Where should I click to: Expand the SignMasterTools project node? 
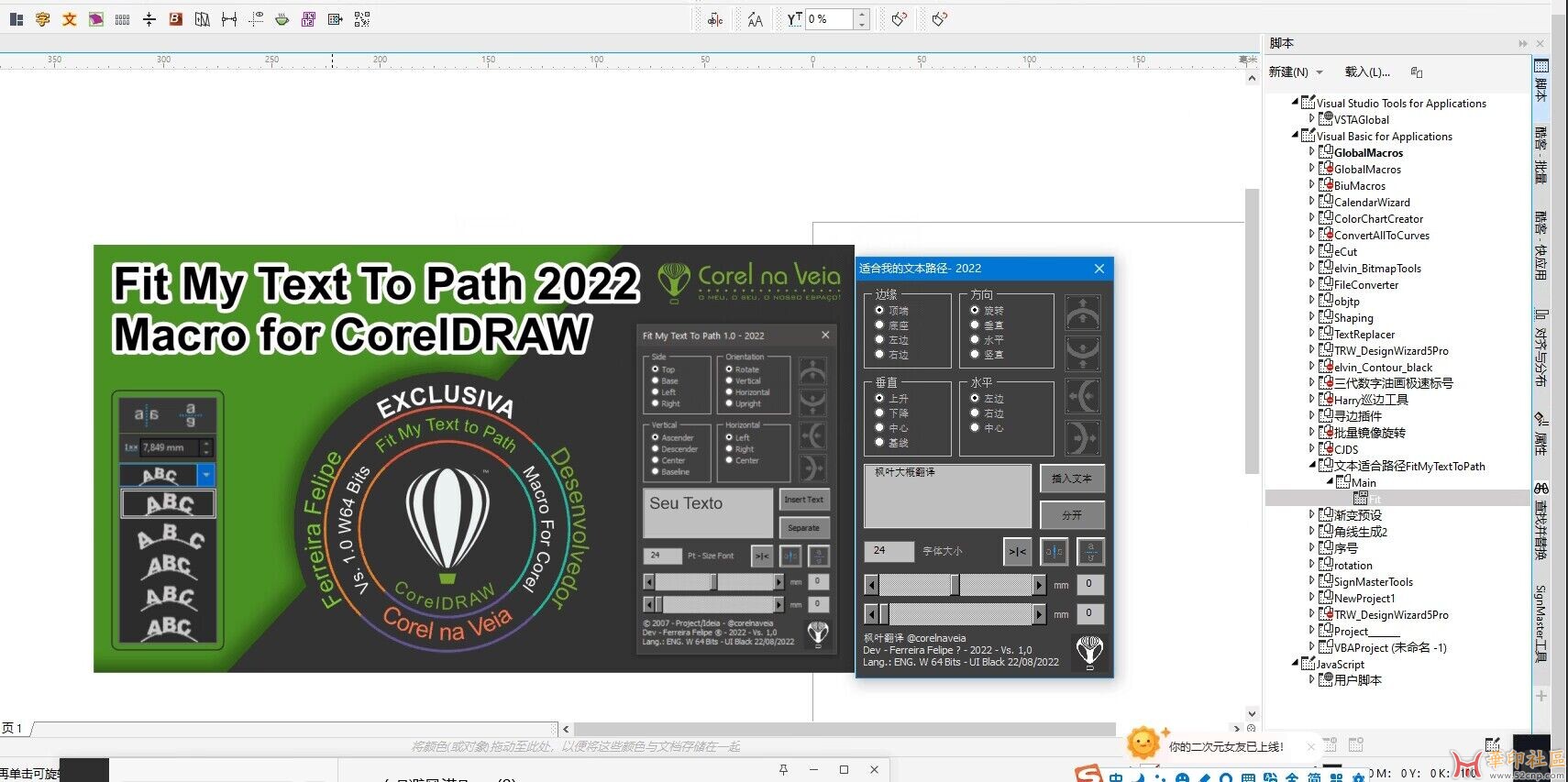tap(1311, 580)
